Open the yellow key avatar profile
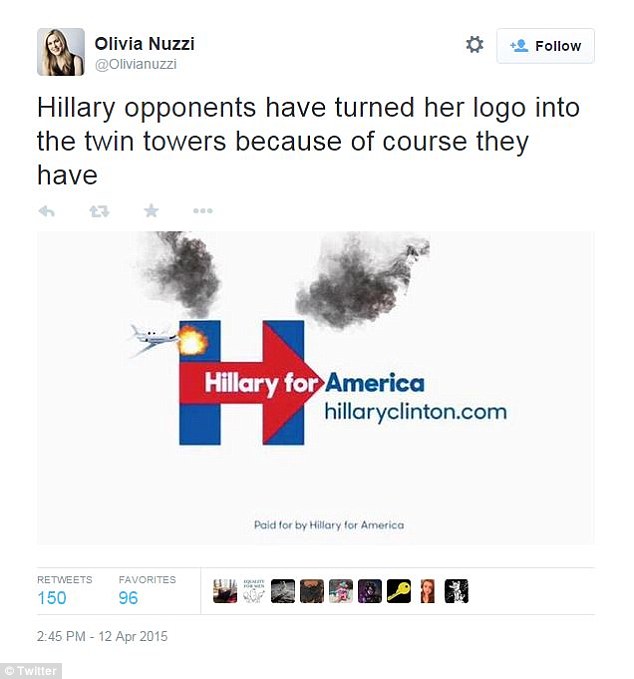The height and width of the screenshot is (679, 634). click(399, 591)
